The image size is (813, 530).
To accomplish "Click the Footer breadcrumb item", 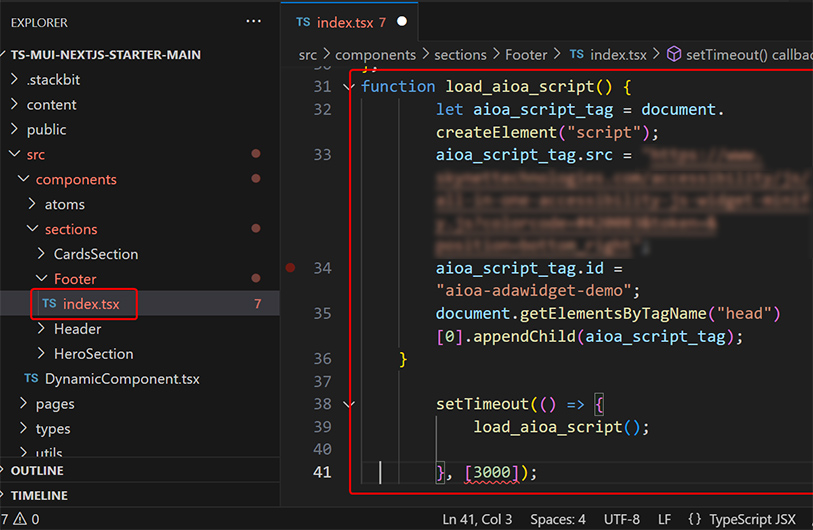I will coord(527,55).
